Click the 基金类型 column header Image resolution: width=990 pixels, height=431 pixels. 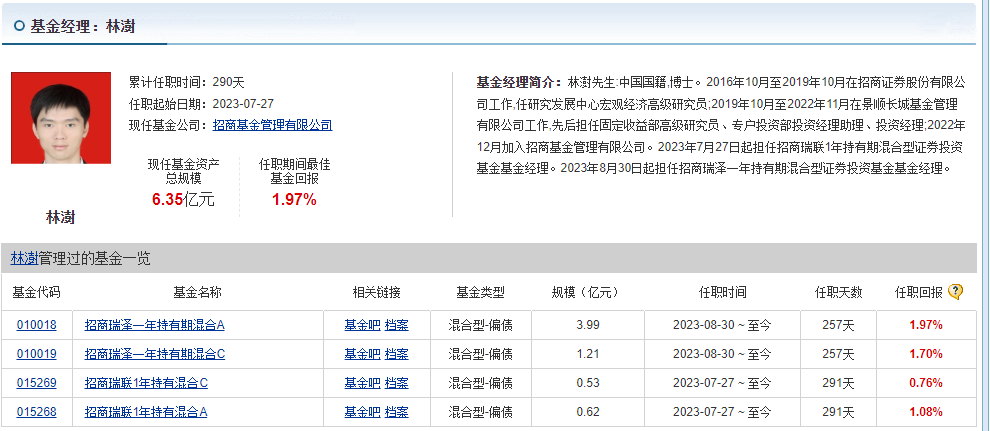pos(480,292)
